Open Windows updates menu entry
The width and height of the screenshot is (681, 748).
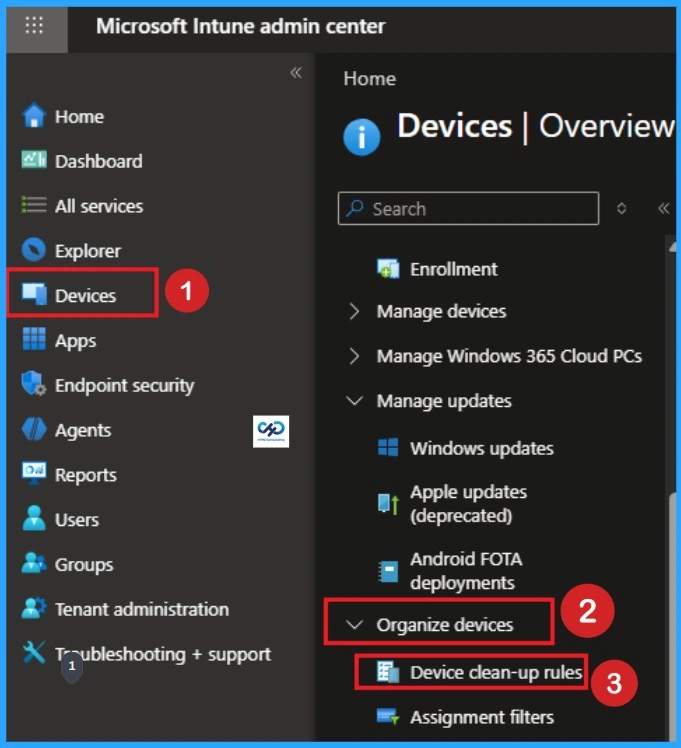tap(482, 448)
